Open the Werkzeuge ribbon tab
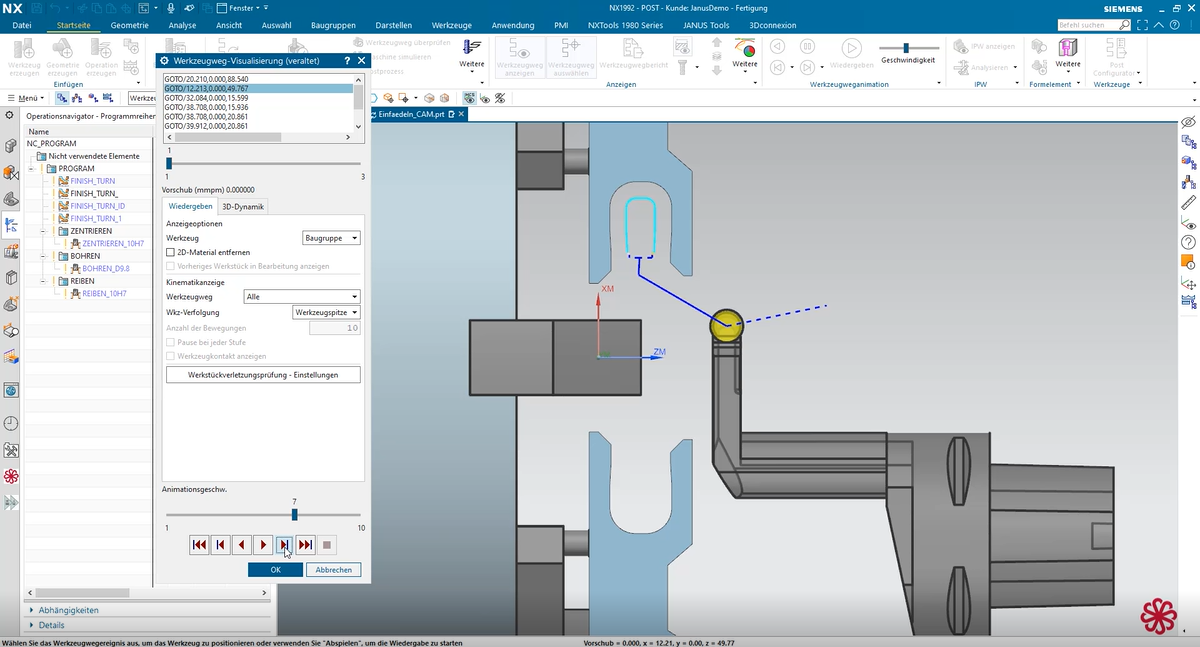Viewport: 1200px width, 647px height. coord(452,25)
